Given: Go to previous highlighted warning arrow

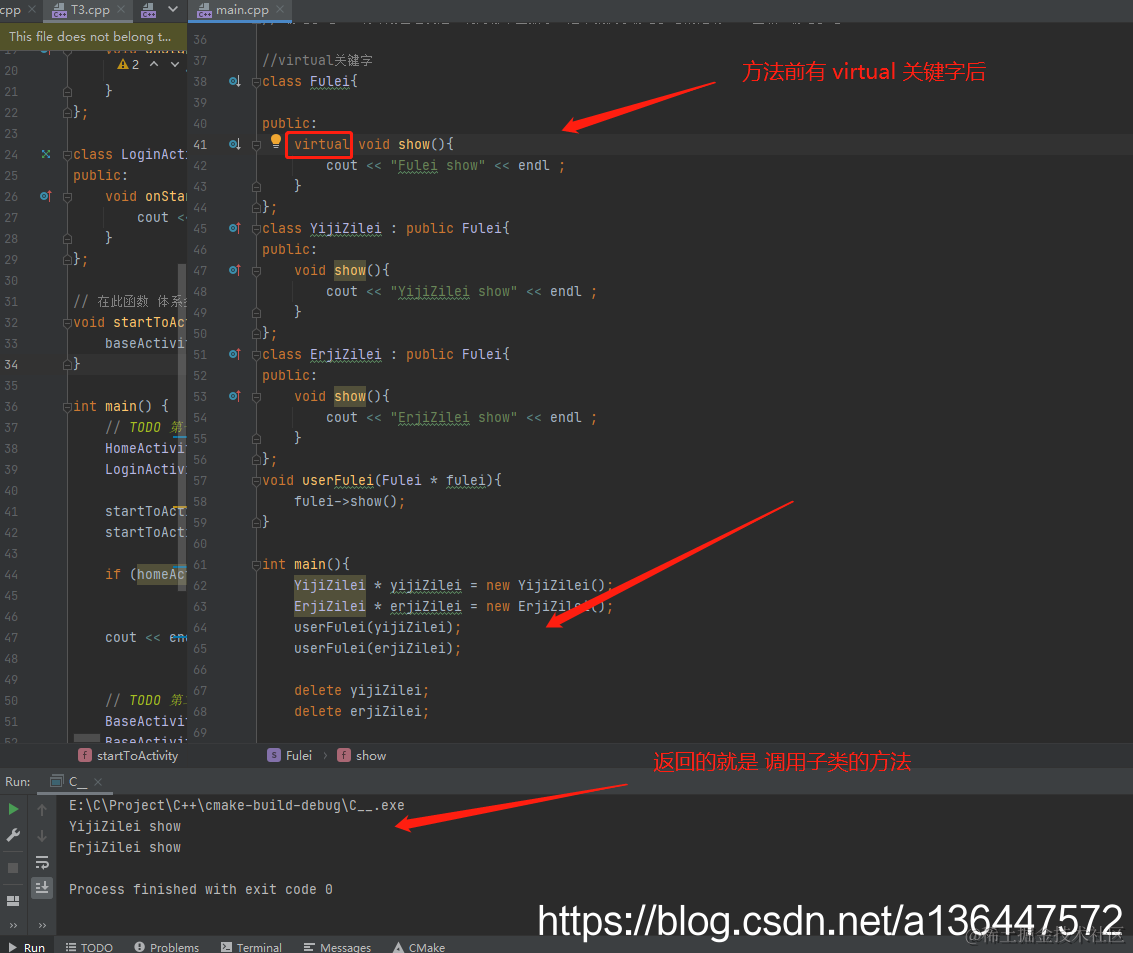Looking at the screenshot, I should pos(154,64).
